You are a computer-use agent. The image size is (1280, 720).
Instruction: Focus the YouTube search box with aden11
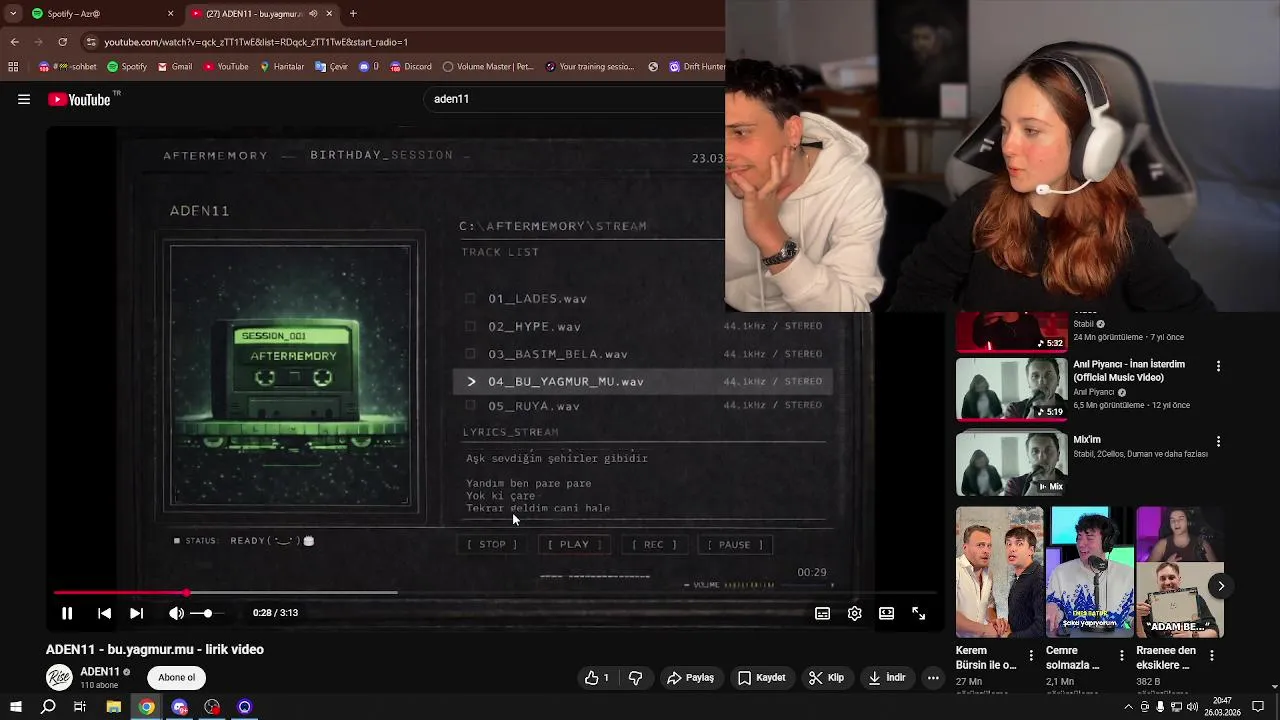click(x=575, y=99)
